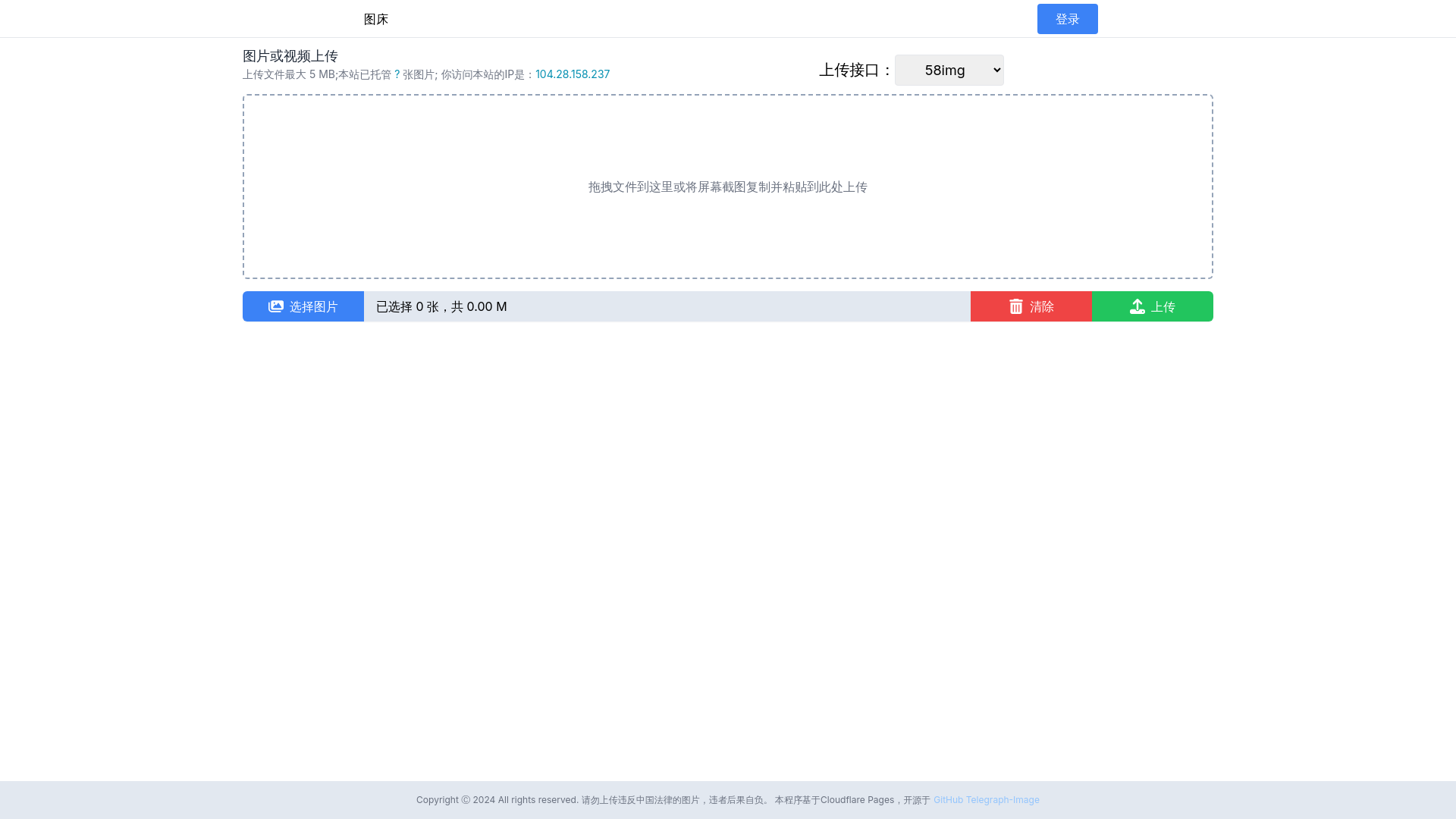Click the question mark hosted image count
This screenshot has width=1456, height=819.
397,74
